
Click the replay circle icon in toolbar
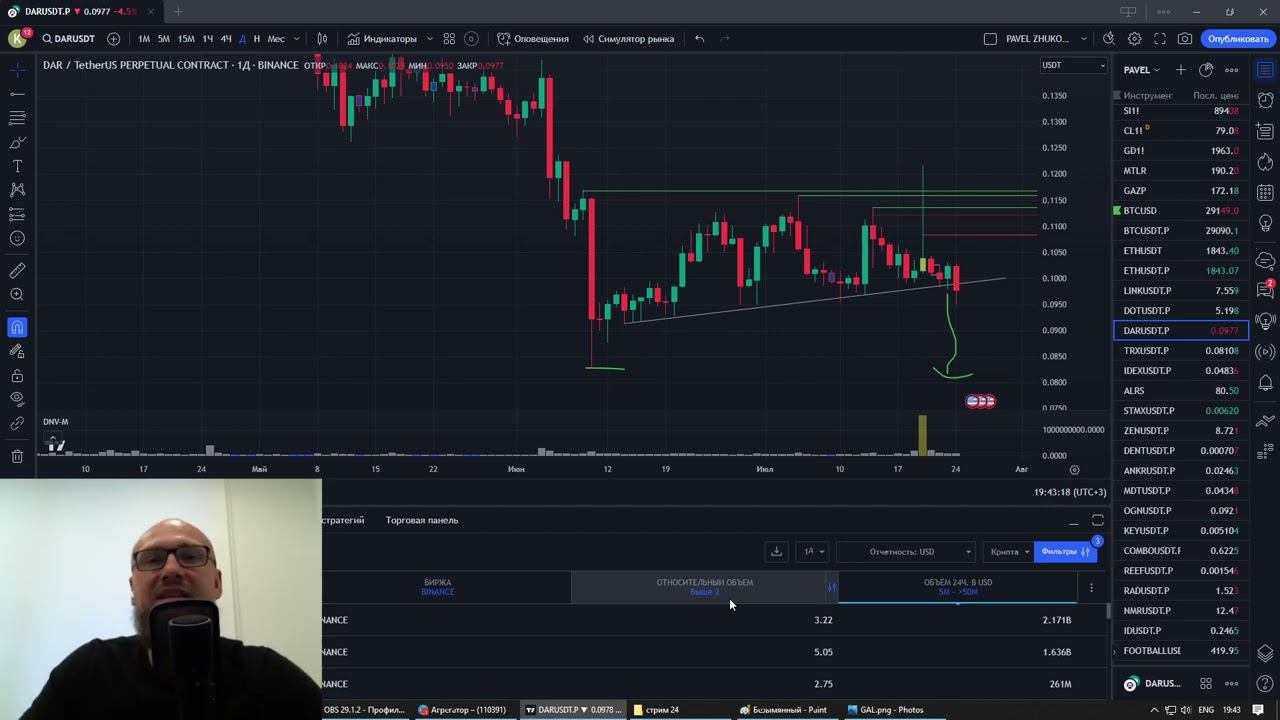(471, 39)
